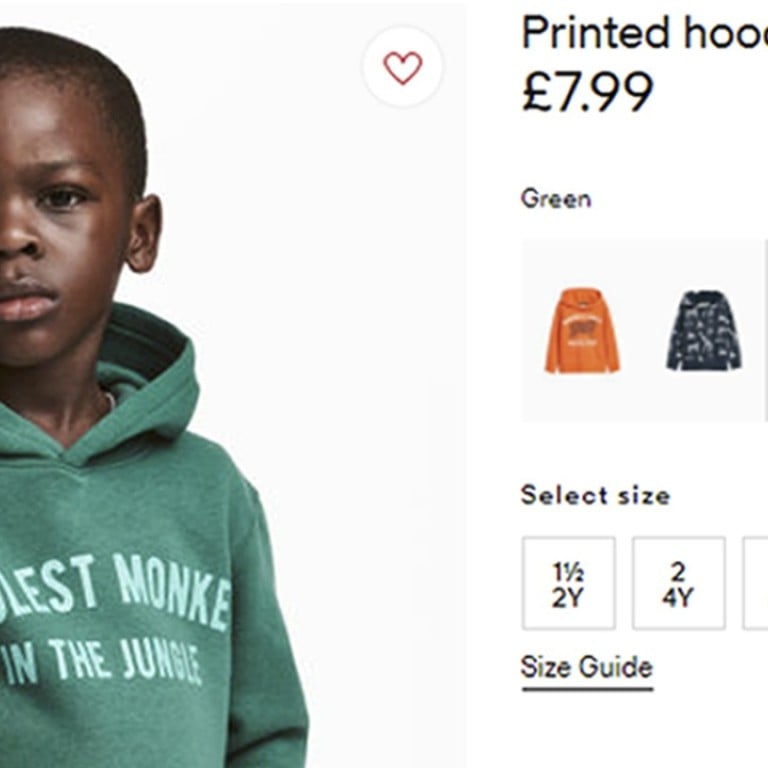The height and width of the screenshot is (768, 768).
Task: Click the Select size heading
Action: pos(595,495)
